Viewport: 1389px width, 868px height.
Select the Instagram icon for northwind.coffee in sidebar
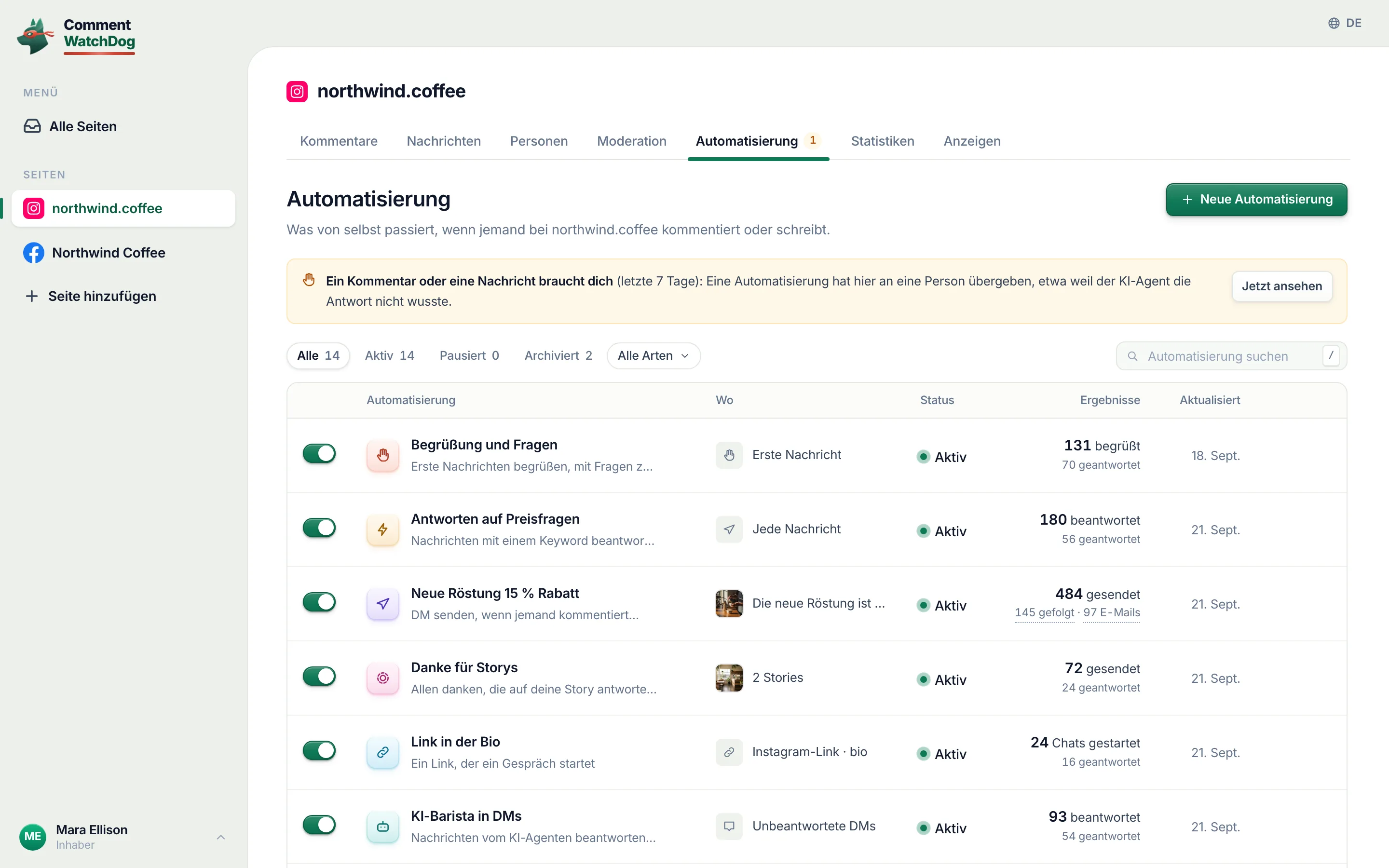tap(34, 208)
